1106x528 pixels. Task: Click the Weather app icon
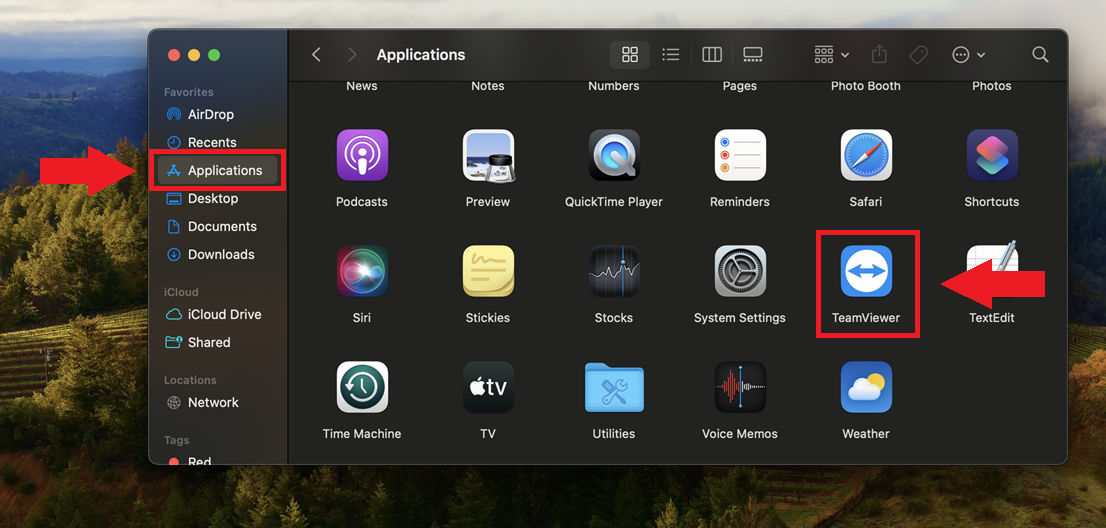[x=866, y=387]
